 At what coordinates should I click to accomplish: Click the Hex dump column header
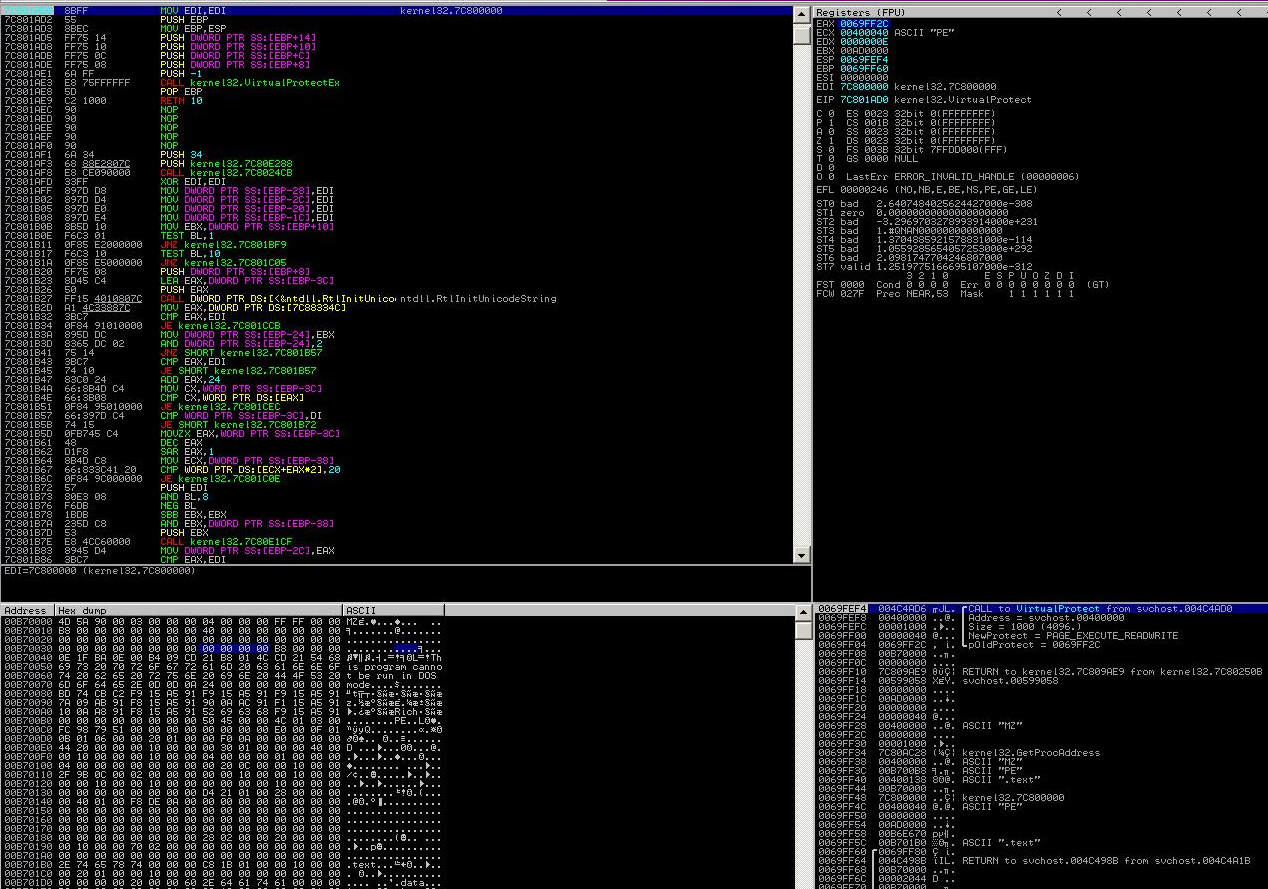pos(82,610)
